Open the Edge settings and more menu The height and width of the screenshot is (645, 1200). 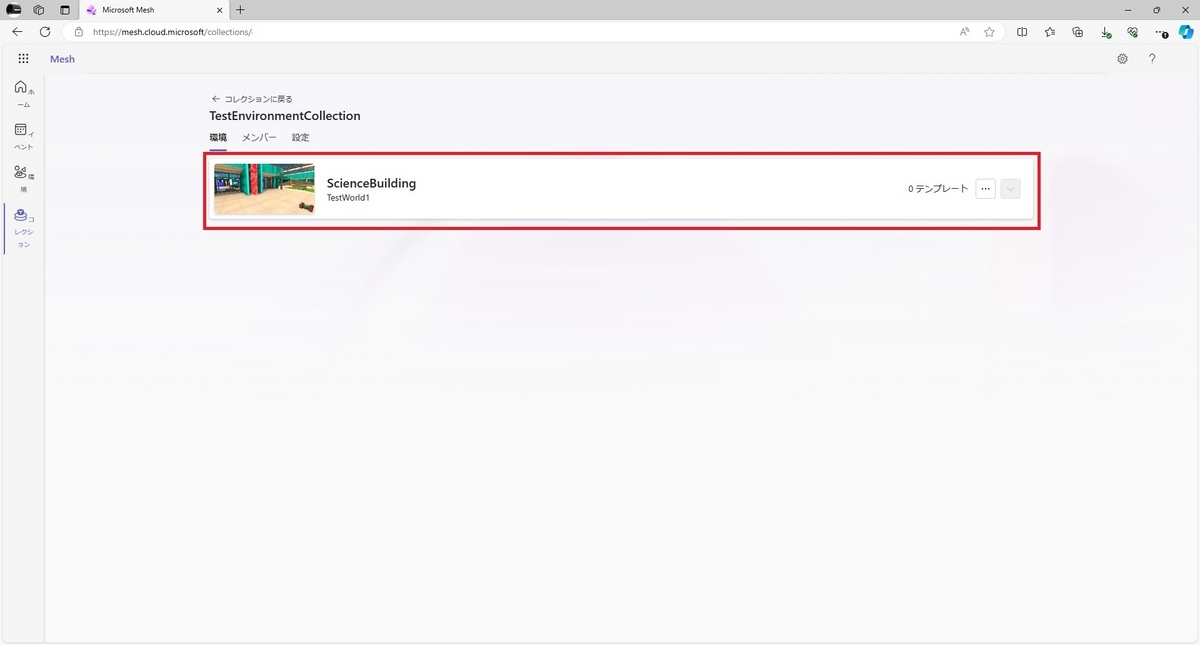[x=1162, y=32]
